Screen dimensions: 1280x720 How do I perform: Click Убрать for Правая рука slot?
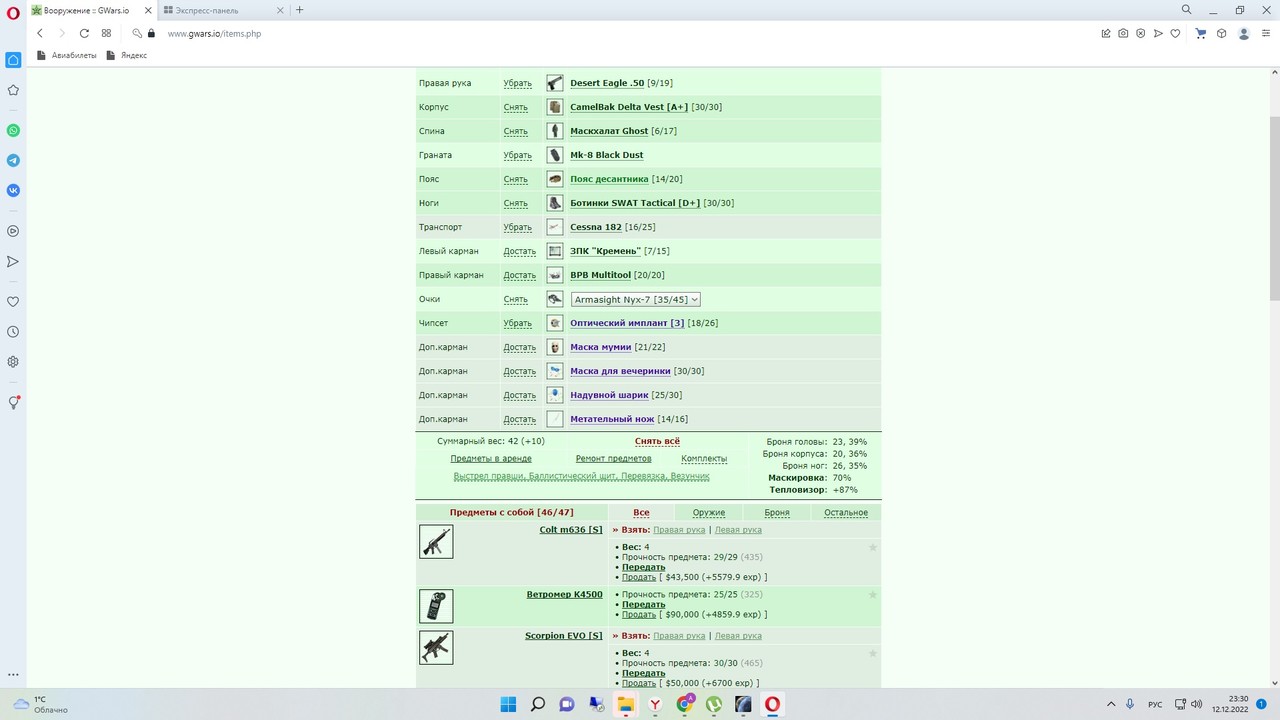(518, 83)
